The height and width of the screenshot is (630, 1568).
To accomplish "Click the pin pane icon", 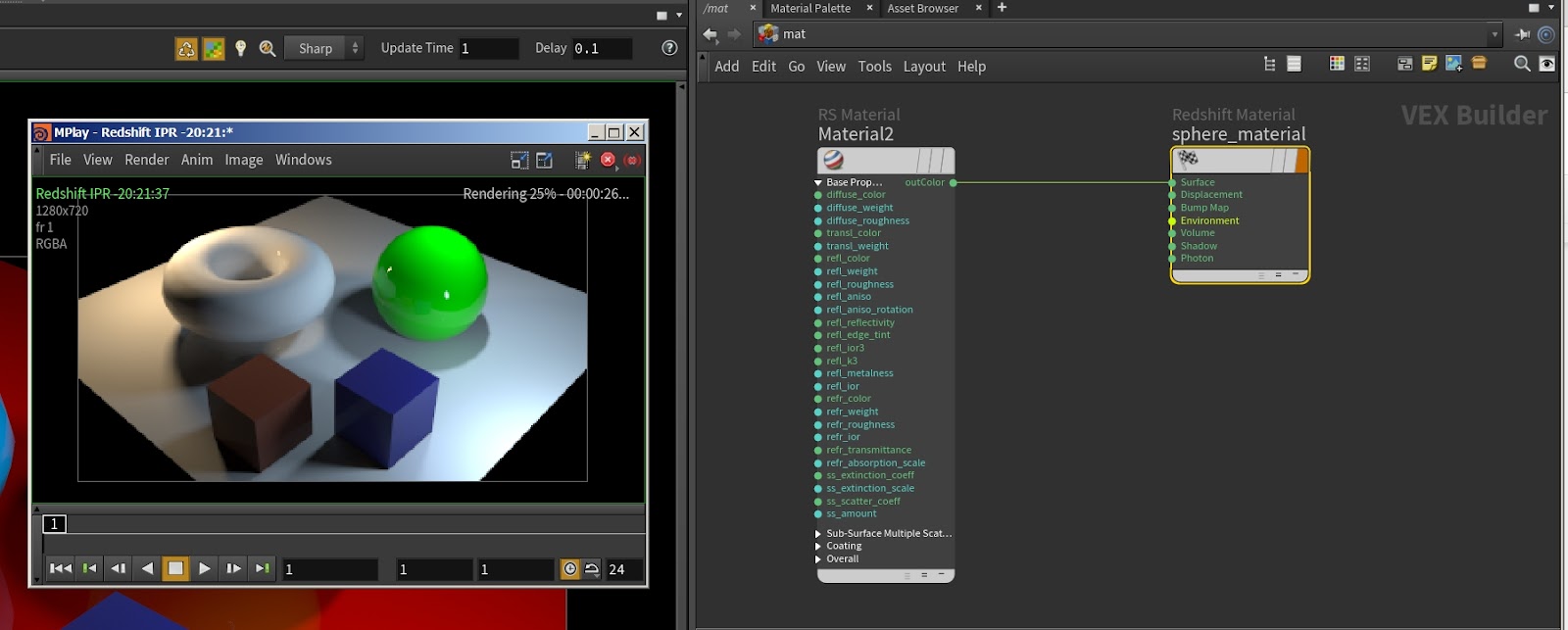I will [x=1522, y=34].
